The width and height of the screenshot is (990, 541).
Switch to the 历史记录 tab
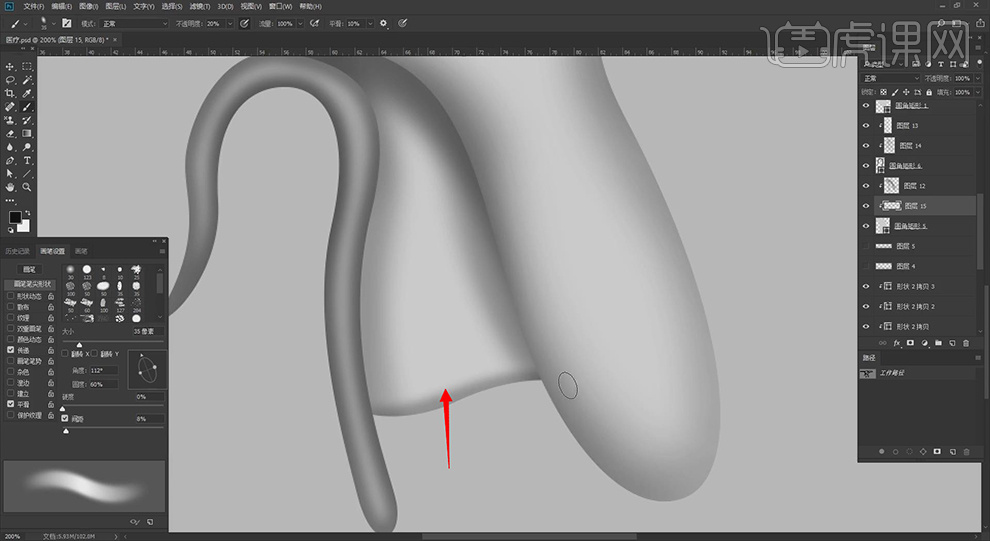pos(18,251)
